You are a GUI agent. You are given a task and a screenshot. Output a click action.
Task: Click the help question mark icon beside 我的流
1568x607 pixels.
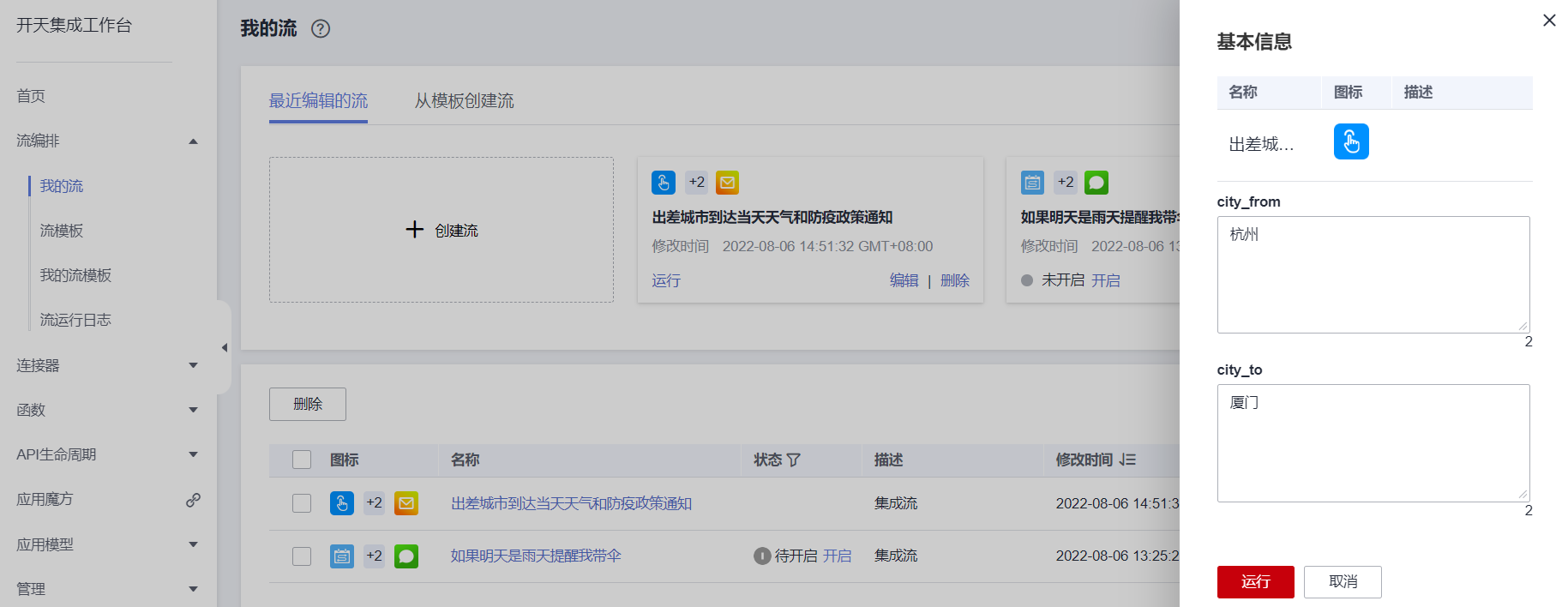[321, 29]
